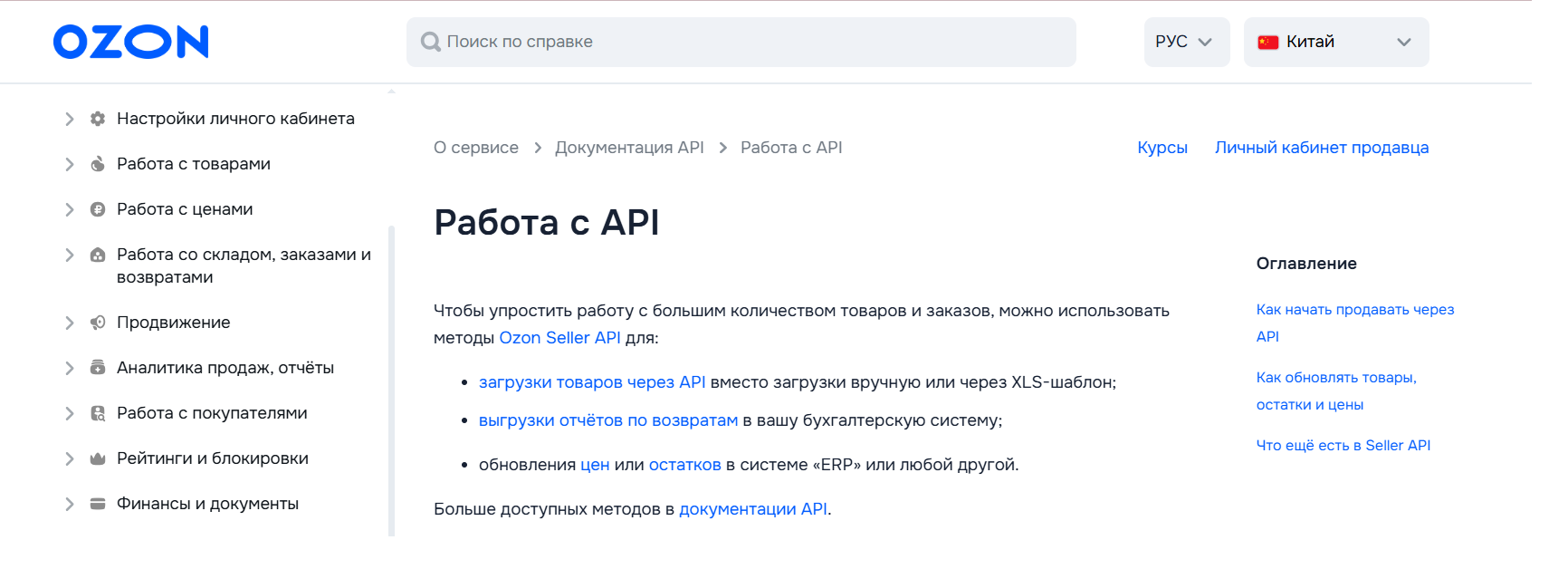Click the search magnifier icon
This screenshot has width=1568, height=569.
pyautogui.click(x=431, y=42)
